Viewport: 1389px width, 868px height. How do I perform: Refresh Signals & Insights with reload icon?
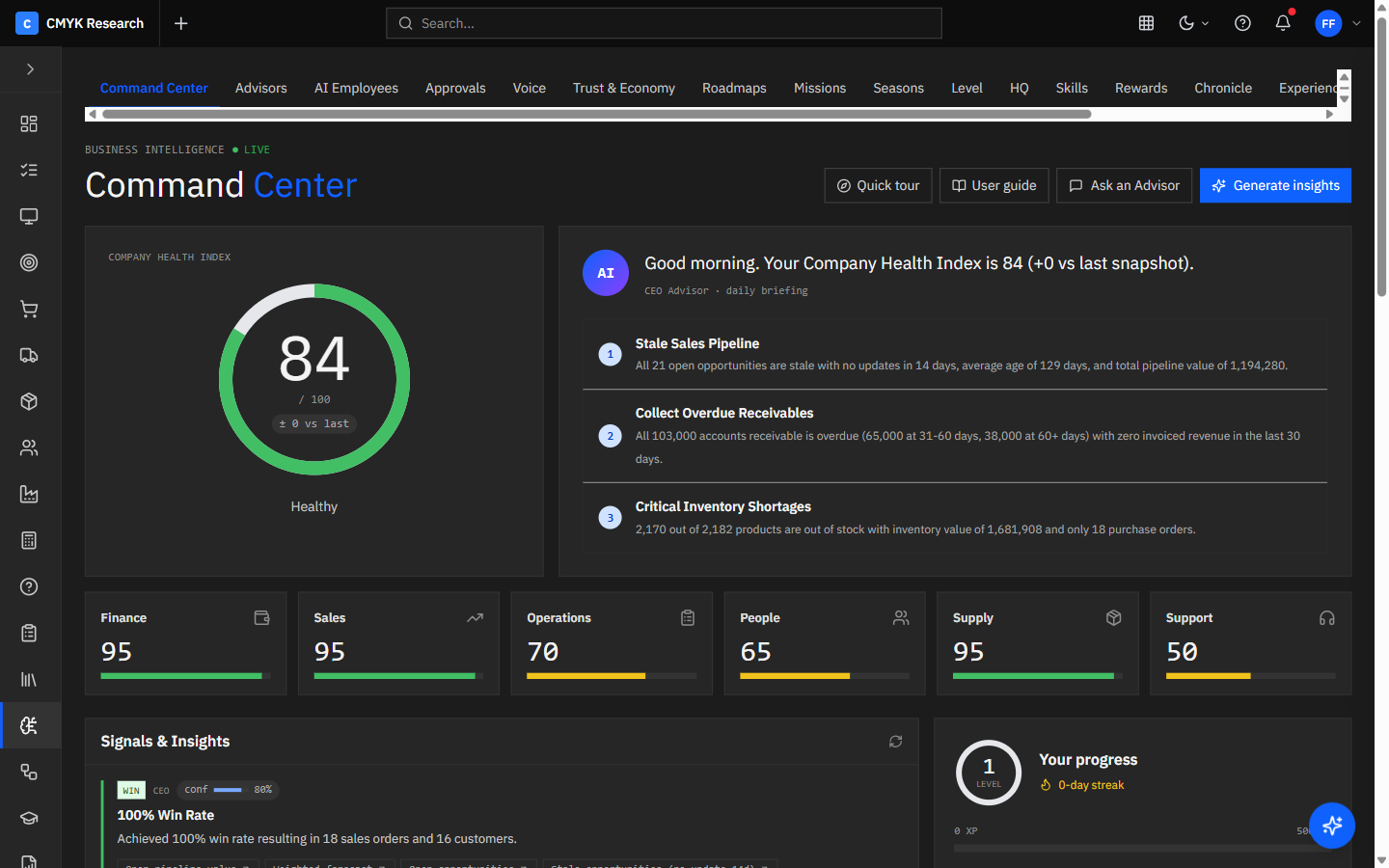pos(895,742)
